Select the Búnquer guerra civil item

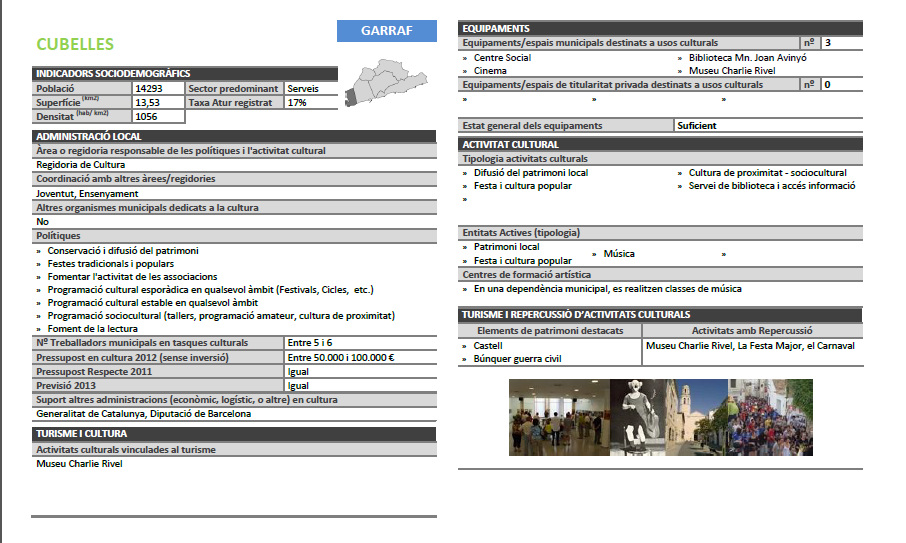tap(518, 359)
